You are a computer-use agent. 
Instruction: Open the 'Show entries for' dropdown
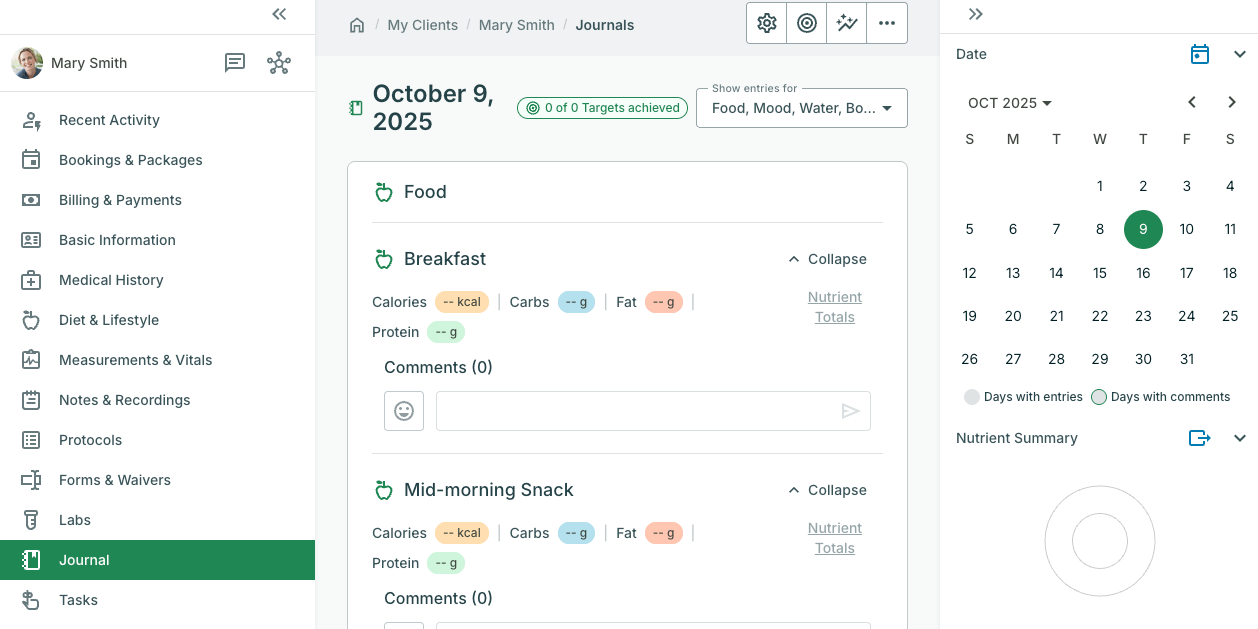801,108
